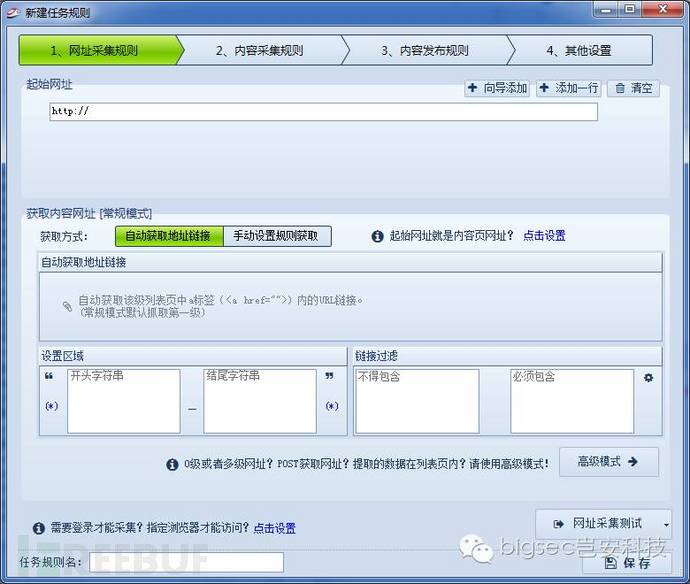Focus the http:// start URL field
The height and width of the screenshot is (584, 690).
pyautogui.click(x=323, y=111)
